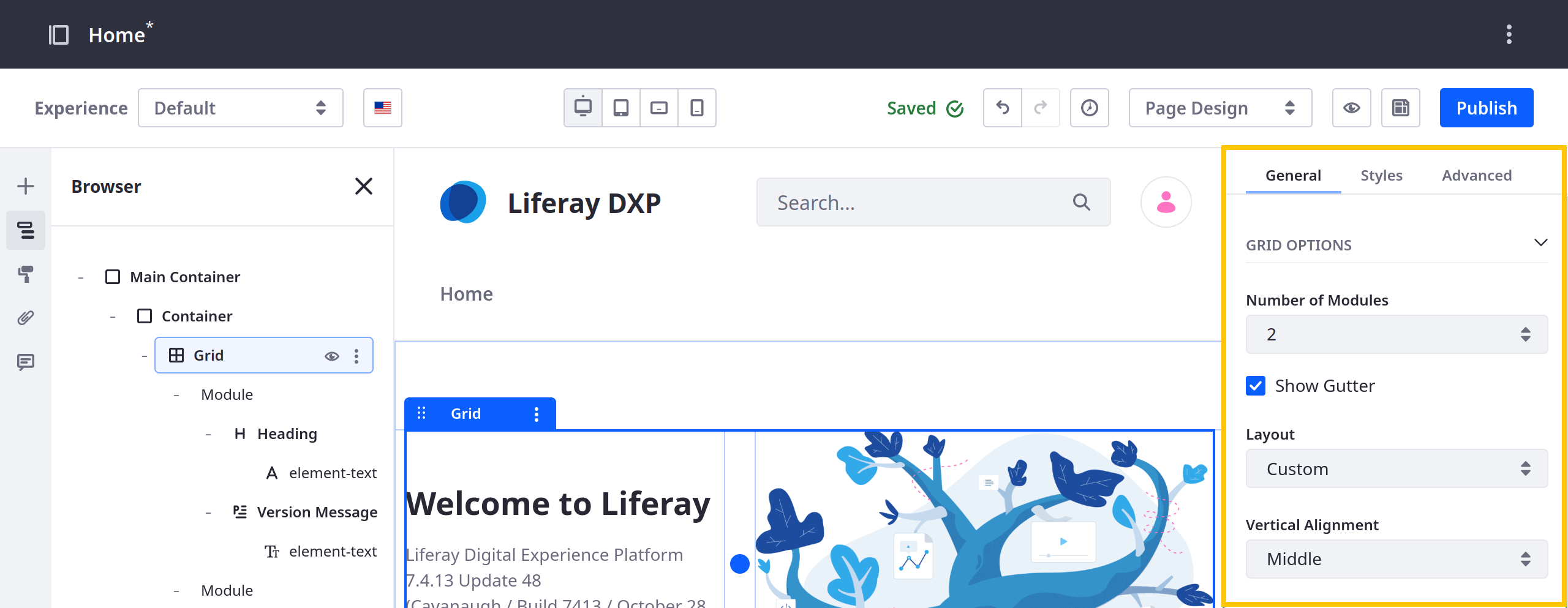Collapse the Version Message tree node
Viewport: 1568px width, 608px height.
[x=208, y=513]
